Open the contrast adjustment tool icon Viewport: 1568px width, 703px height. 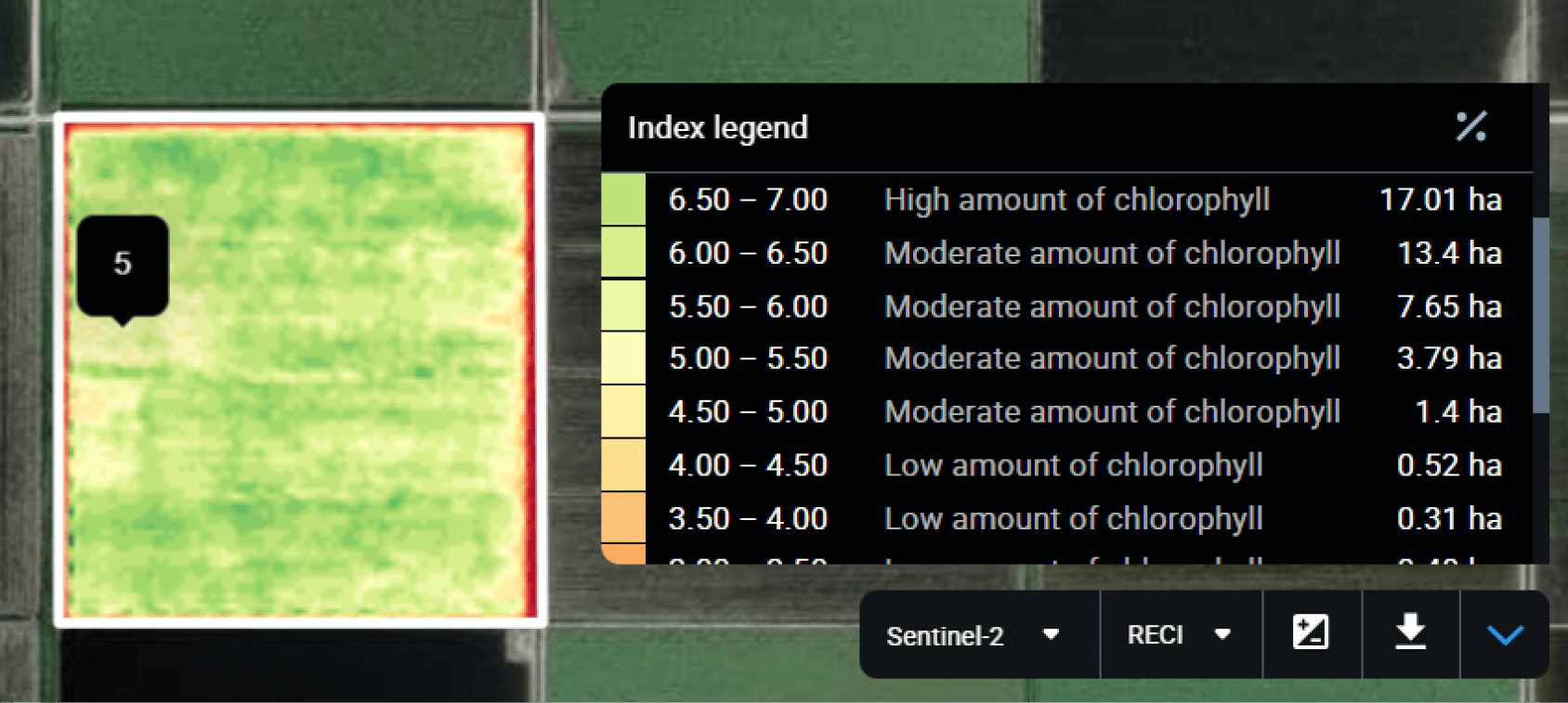[x=1311, y=633]
